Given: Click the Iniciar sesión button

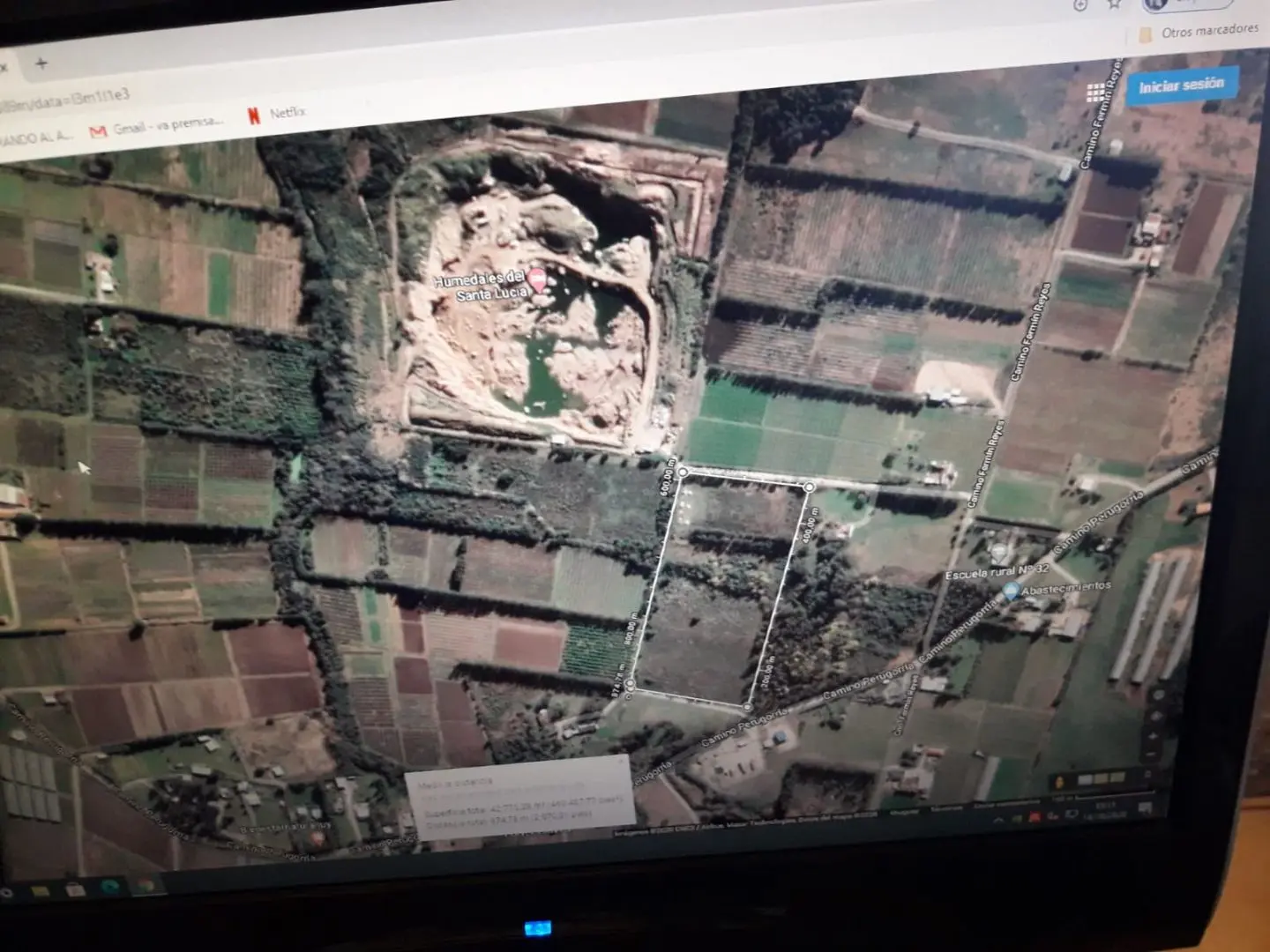Looking at the screenshot, I should click(1182, 86).
